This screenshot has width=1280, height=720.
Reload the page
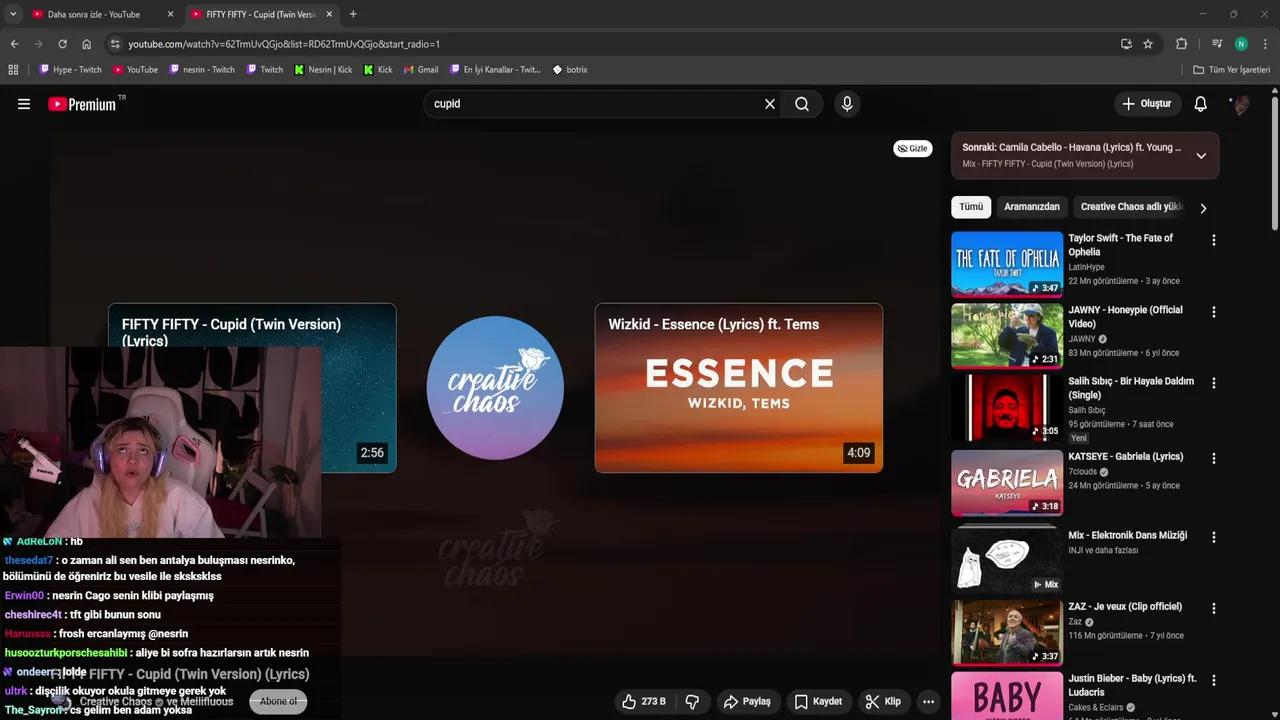[x=62, y=44]
